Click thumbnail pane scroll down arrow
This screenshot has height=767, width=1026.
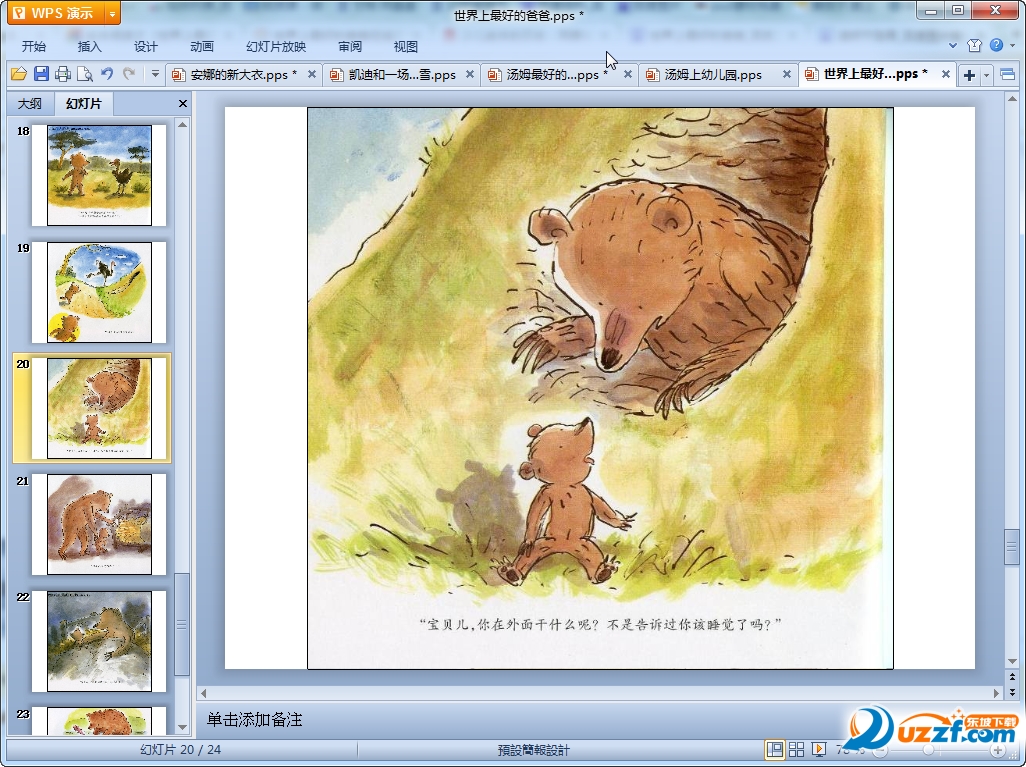tap(183, 727)
